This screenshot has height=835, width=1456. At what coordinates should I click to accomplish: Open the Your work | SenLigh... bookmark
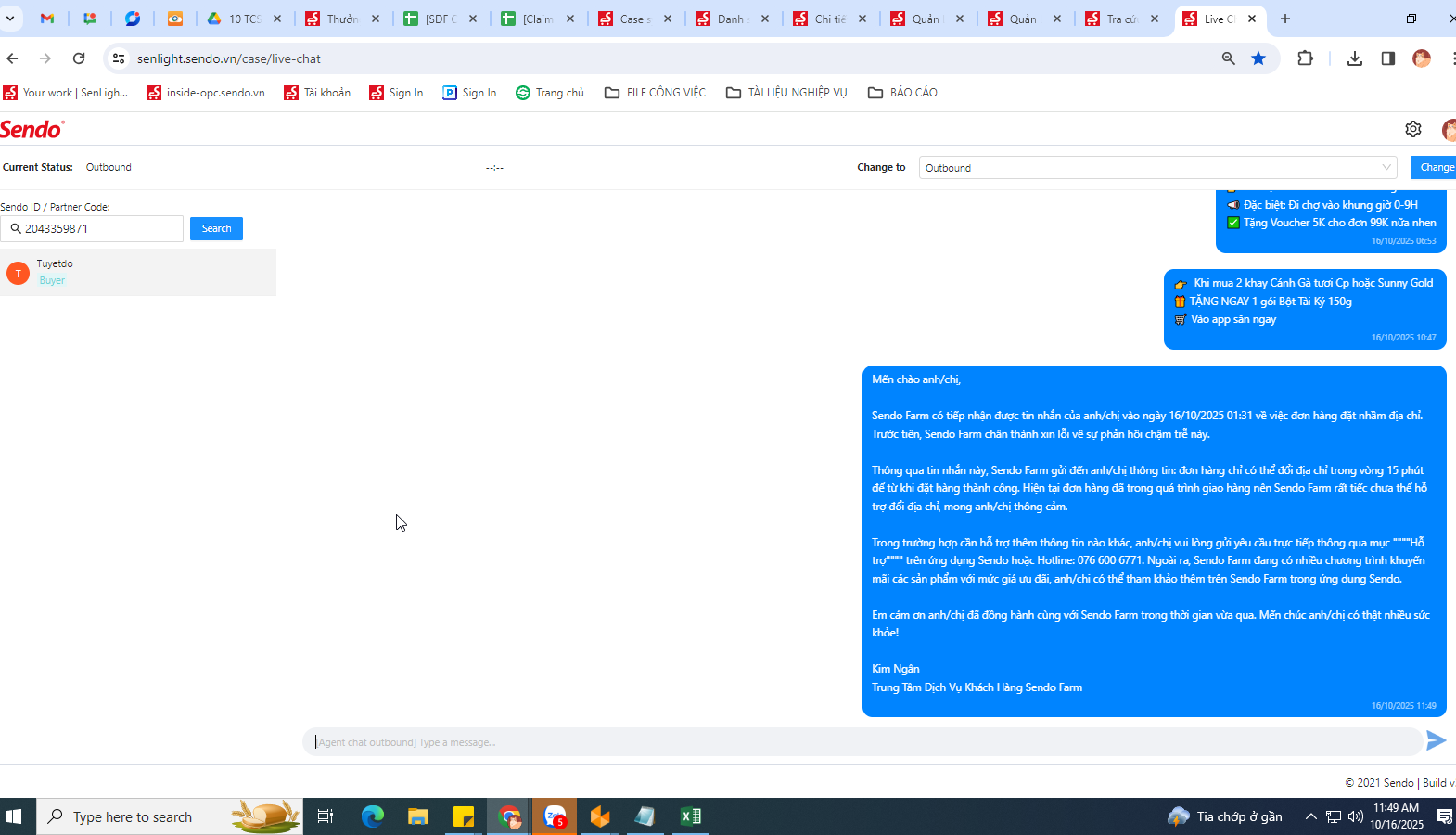click(x=66, y=93)
